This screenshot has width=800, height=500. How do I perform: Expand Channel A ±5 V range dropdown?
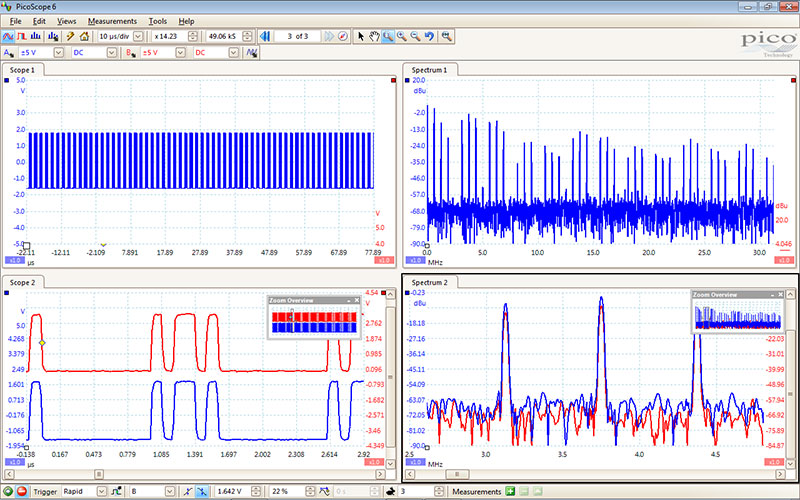click(x=57, y=52)
